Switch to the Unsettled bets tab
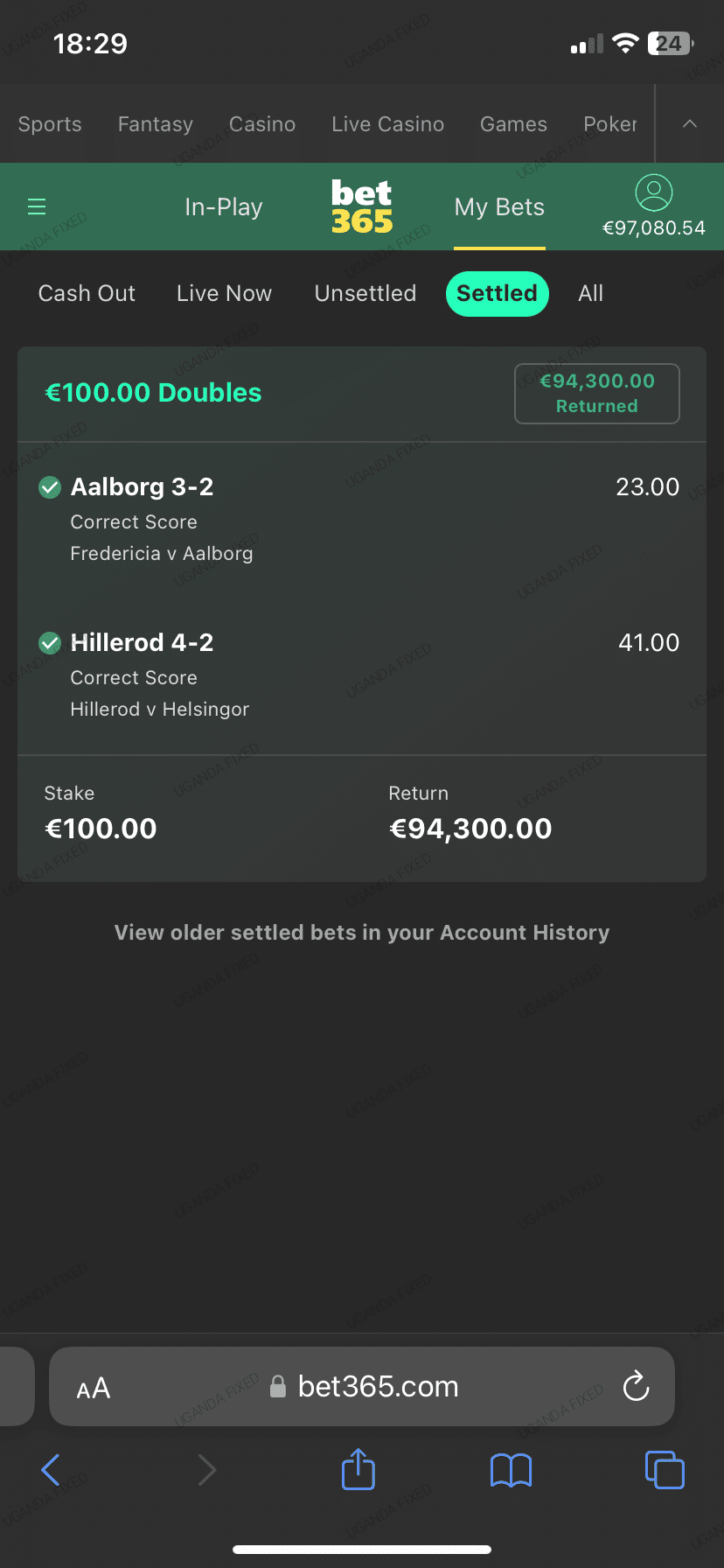Image resolution: width=724 pixels, height=1568 pixels. click(x=365, y=293)
